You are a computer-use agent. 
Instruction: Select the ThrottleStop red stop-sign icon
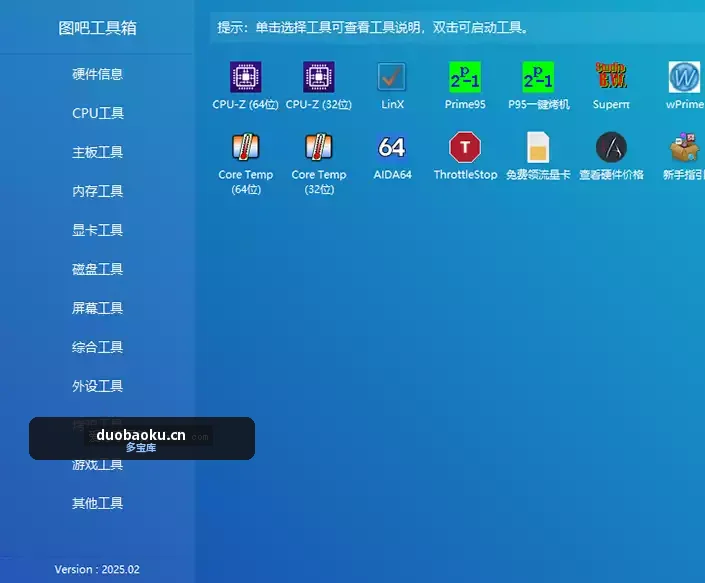[x=465, y=147]
